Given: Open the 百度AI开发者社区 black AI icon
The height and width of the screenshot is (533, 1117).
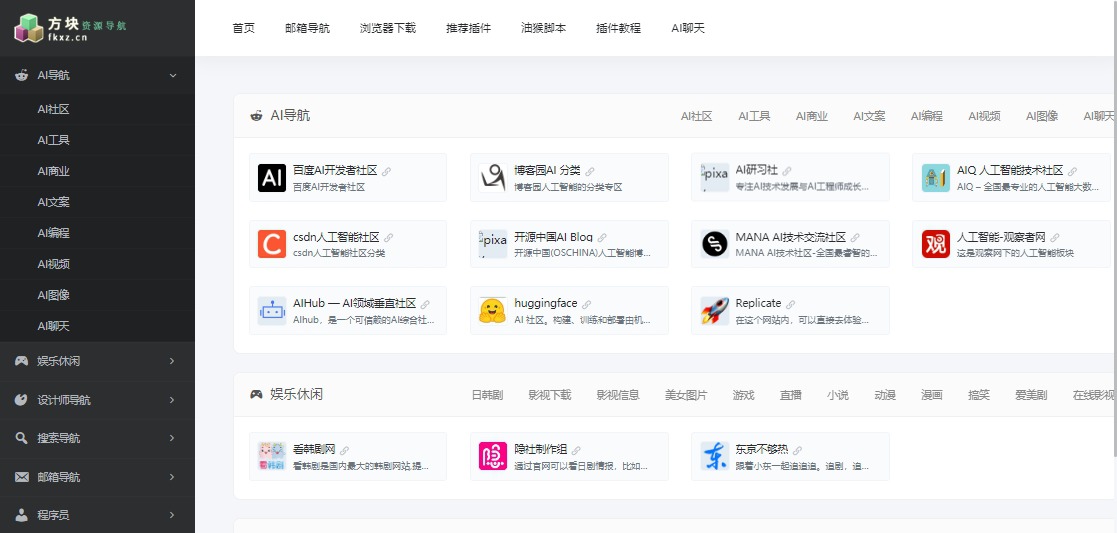Looking at the screenshot, I should (x=271, y=178).
